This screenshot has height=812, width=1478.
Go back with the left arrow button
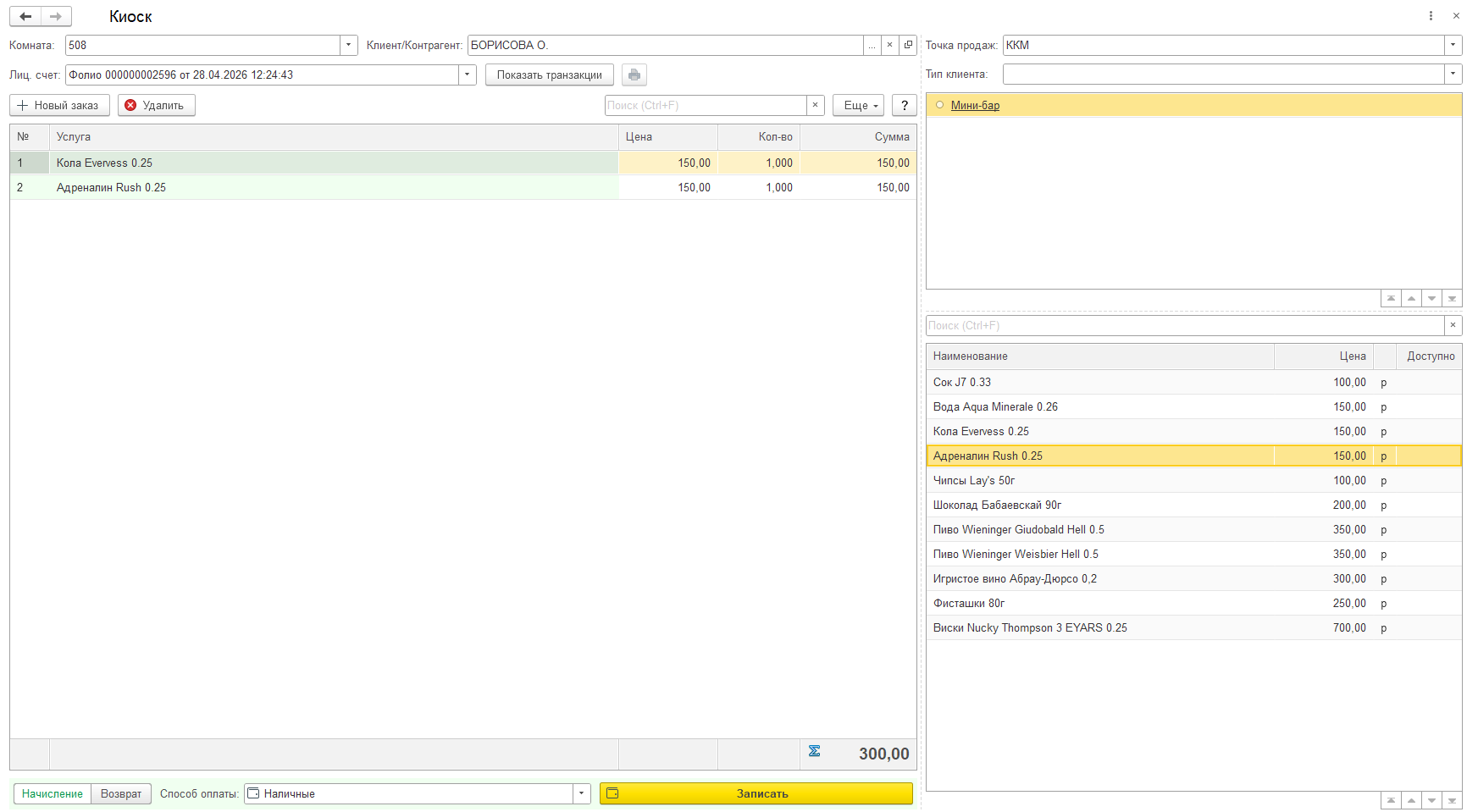(25, 16)
